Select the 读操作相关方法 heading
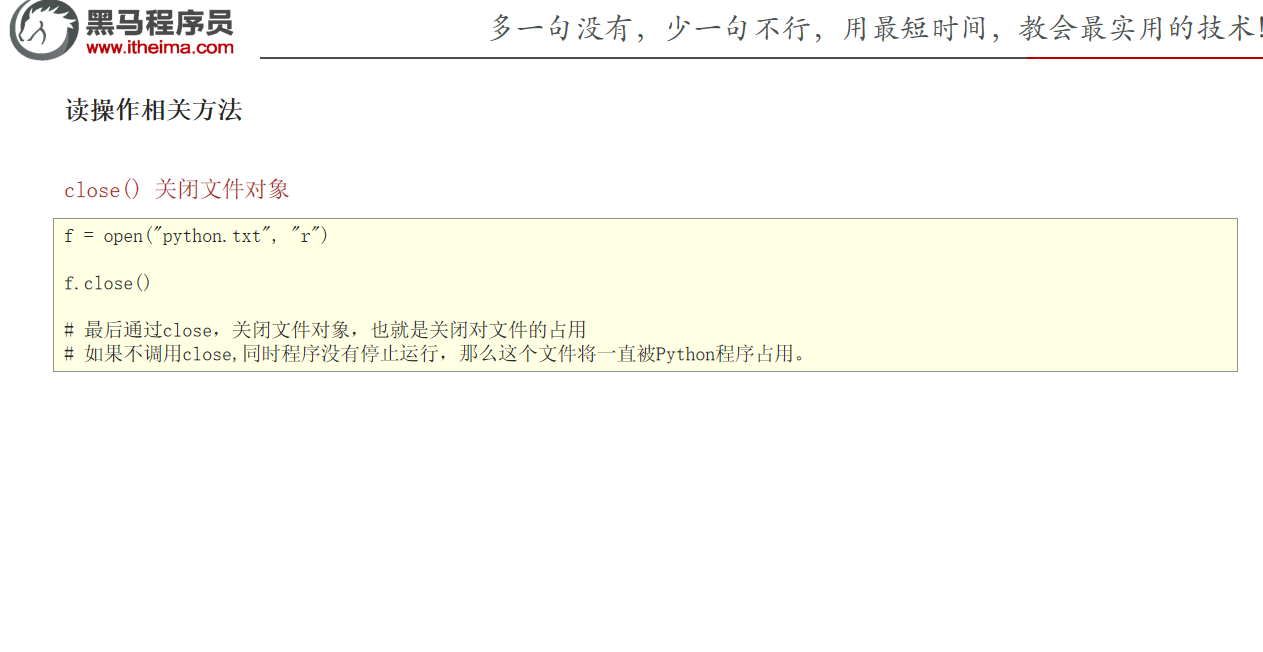 coord(154,110)
